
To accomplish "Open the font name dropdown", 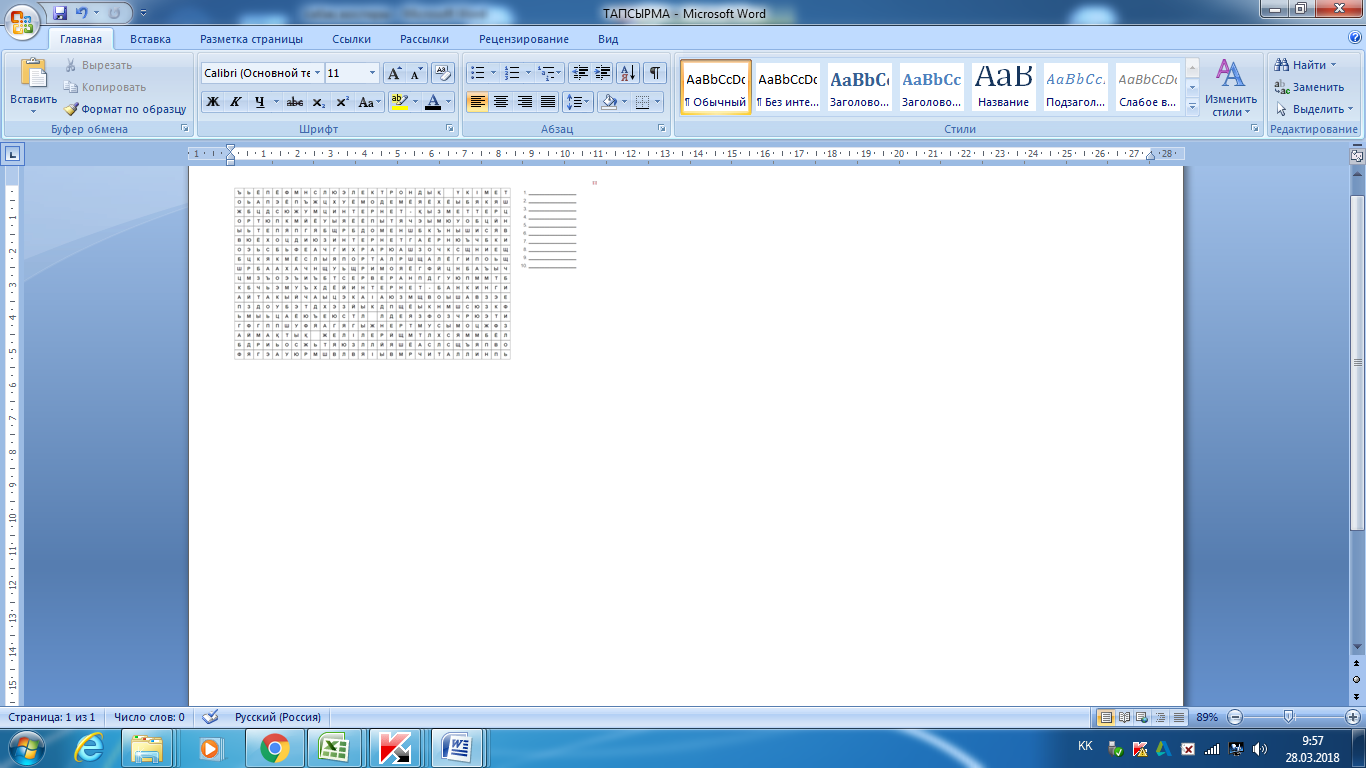I will pos(318,73).
